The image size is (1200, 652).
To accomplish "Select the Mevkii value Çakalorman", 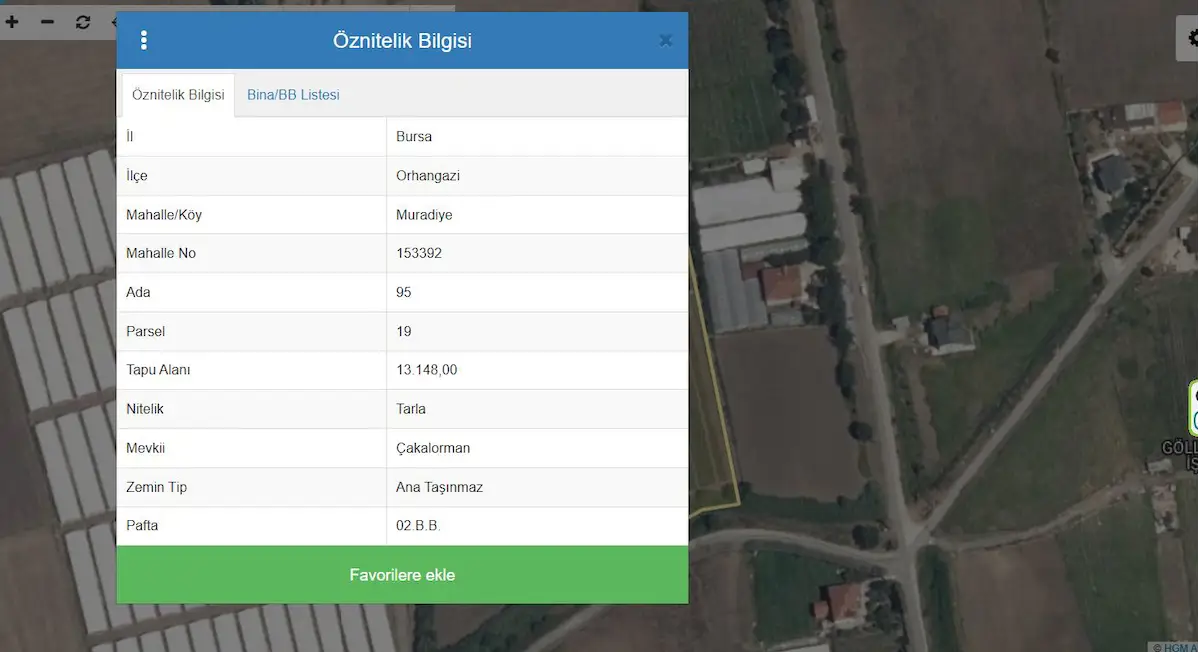I will tap(537, 448).
